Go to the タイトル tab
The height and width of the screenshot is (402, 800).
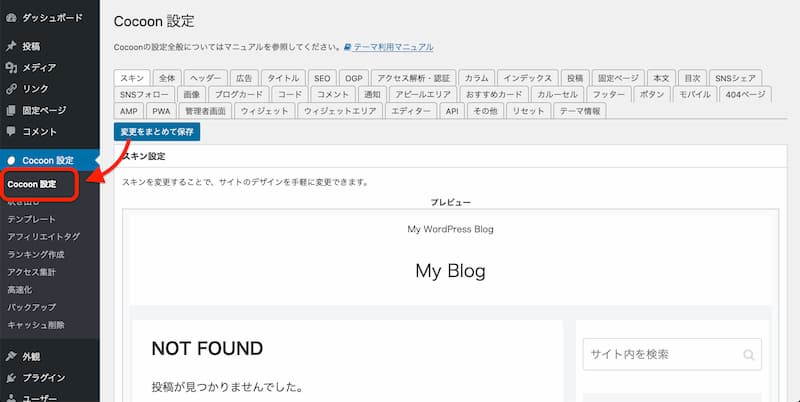[283, 78]
